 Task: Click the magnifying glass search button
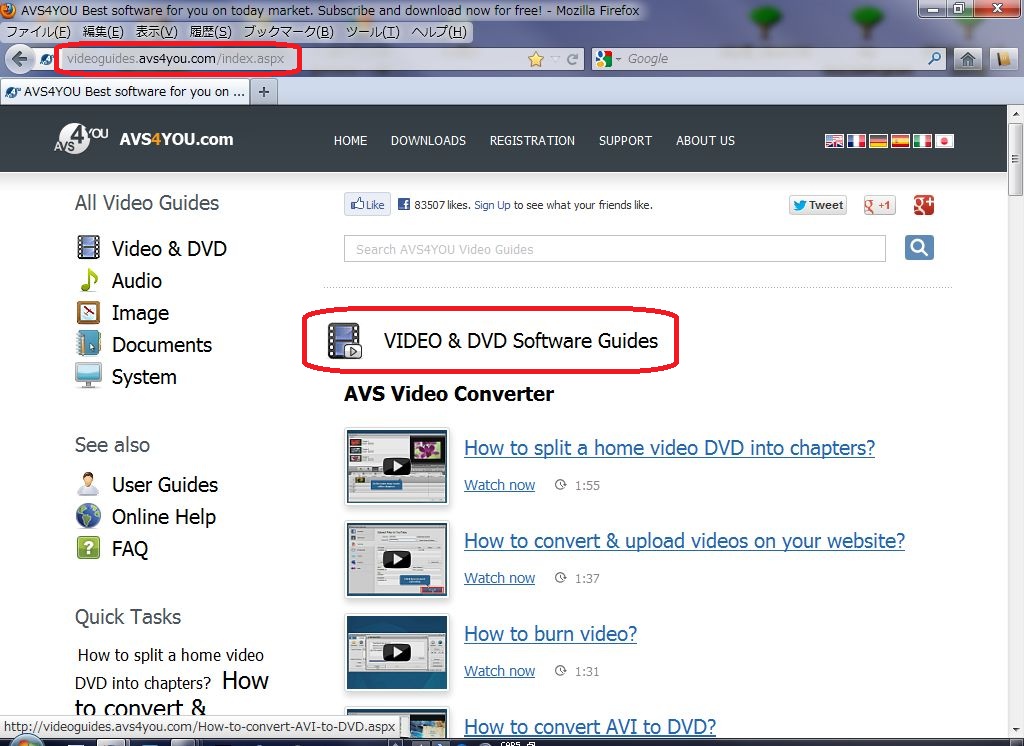click(x=918, y=247)
